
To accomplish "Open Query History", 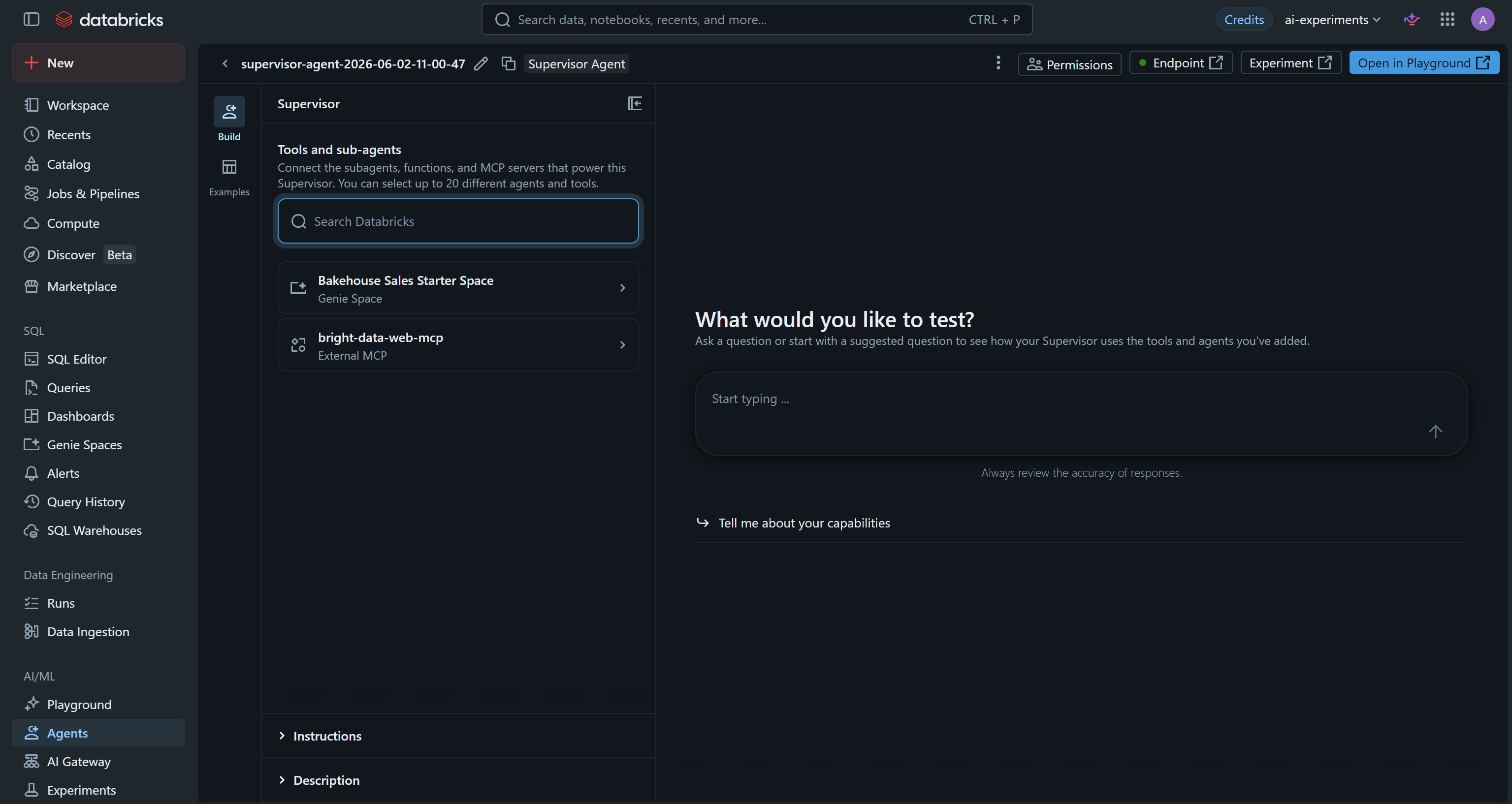I will click(98, 501).
